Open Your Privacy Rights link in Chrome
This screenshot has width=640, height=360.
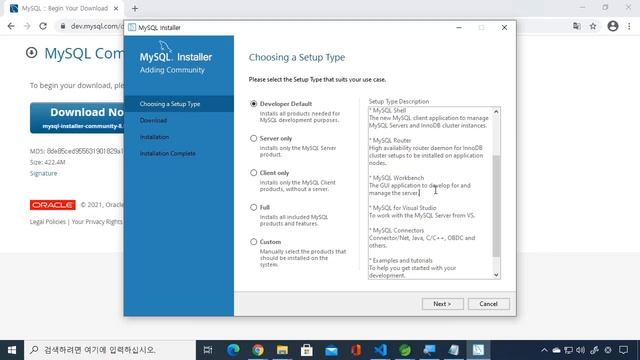[x=97, y=222]
